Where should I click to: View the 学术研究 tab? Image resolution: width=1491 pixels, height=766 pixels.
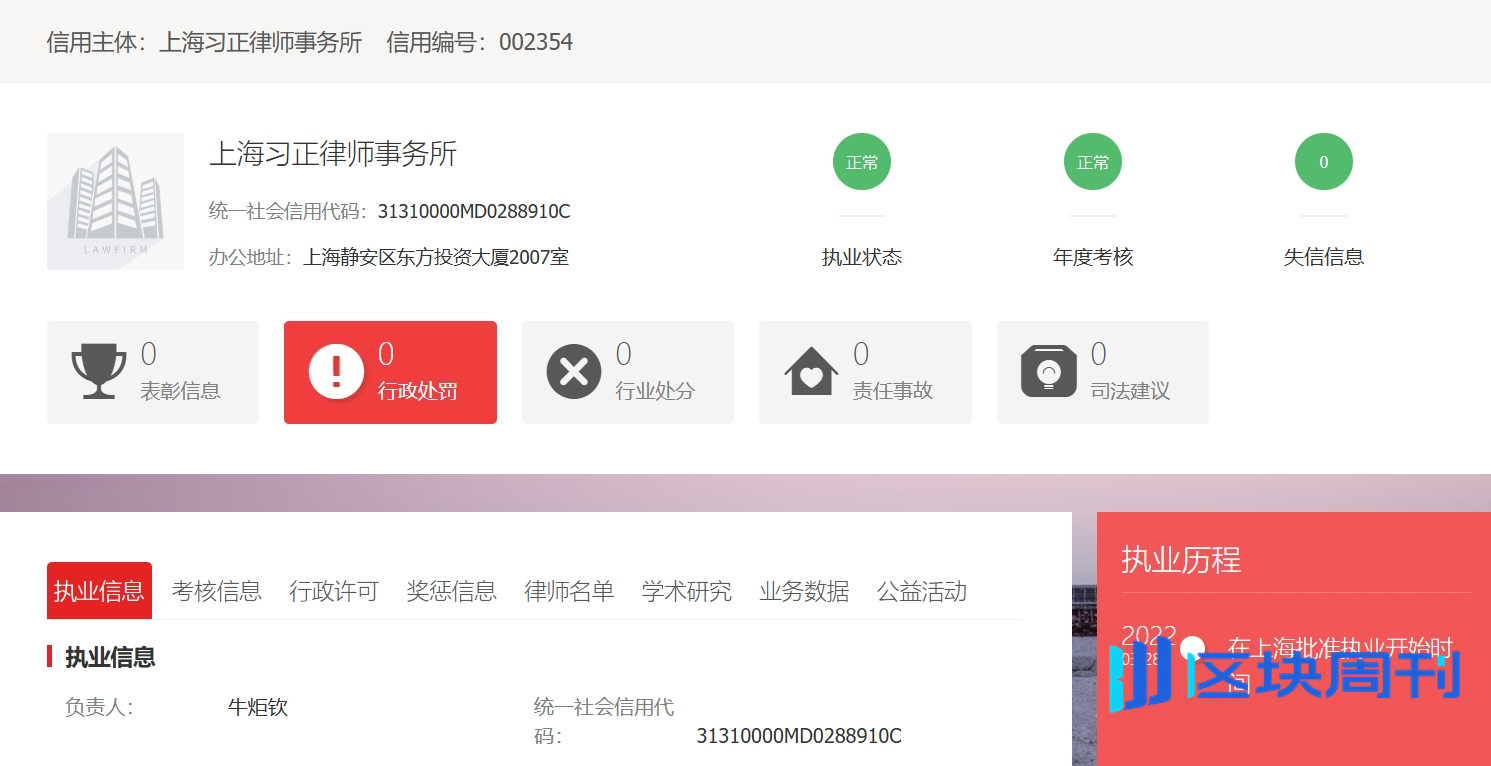click(687, 591)
